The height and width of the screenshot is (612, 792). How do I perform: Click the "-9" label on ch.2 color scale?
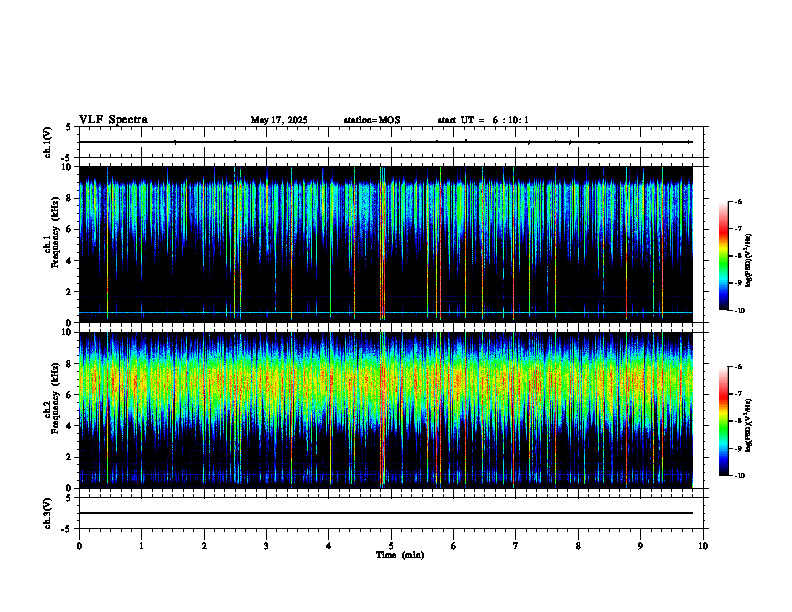[738, 448]
